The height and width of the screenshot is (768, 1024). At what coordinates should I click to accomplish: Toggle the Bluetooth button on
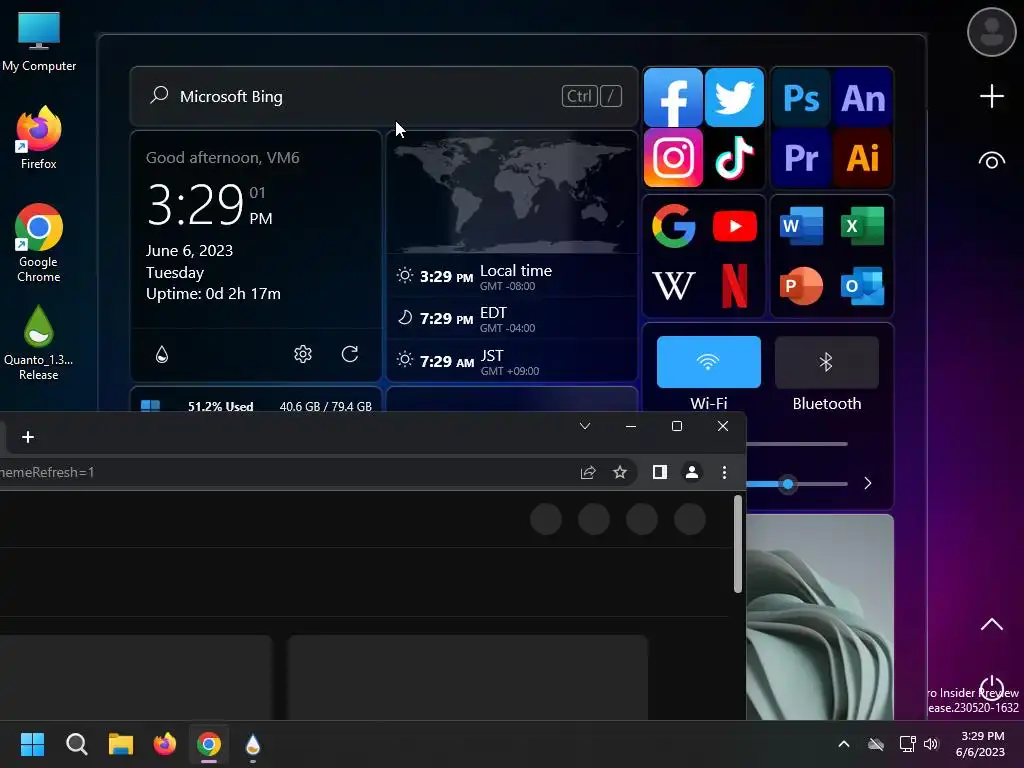click(x=826, y=362)
